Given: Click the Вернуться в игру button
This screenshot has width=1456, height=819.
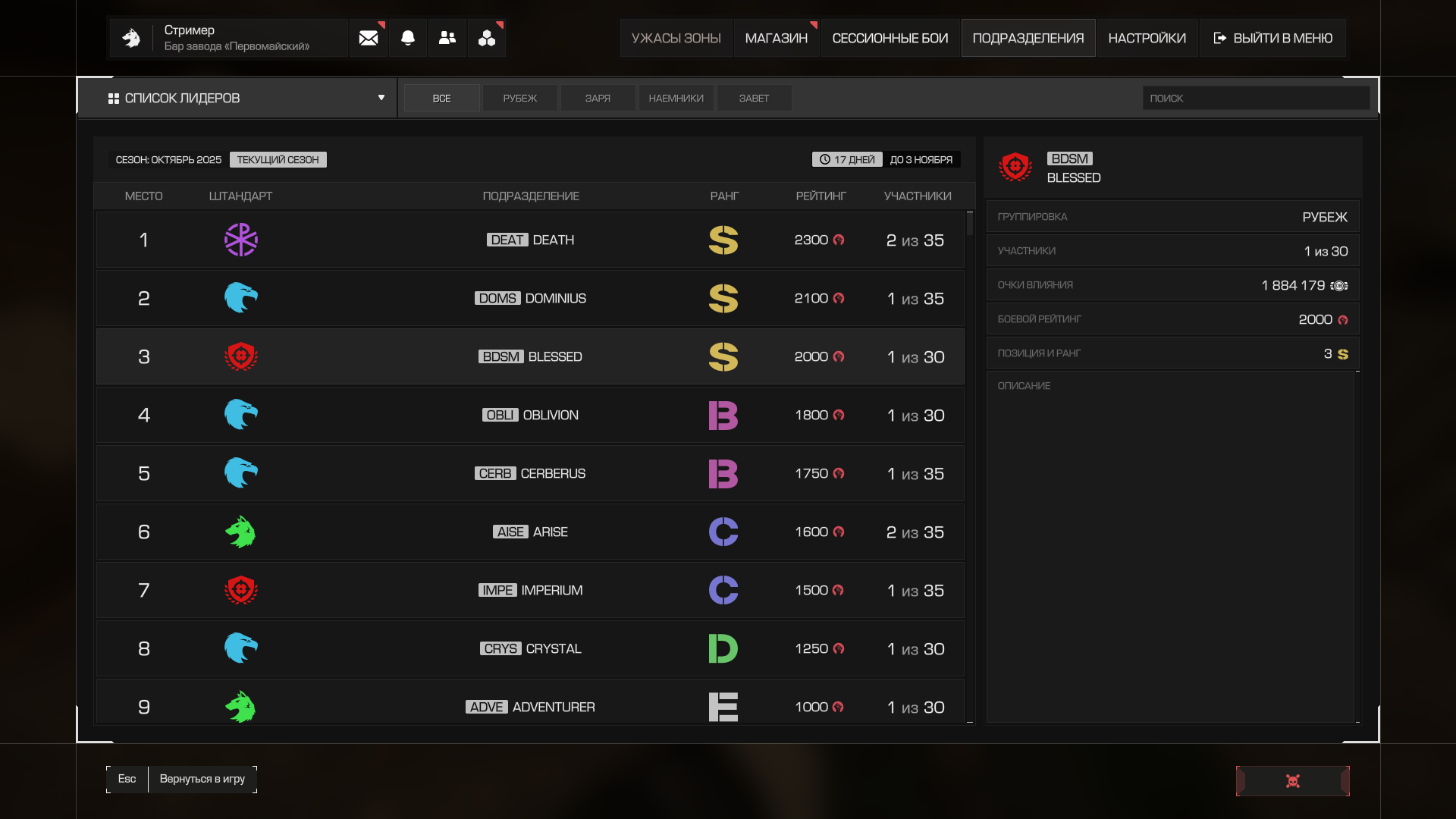Looking at the screenshot, I should pyautogui.click(x=202, y=779).
